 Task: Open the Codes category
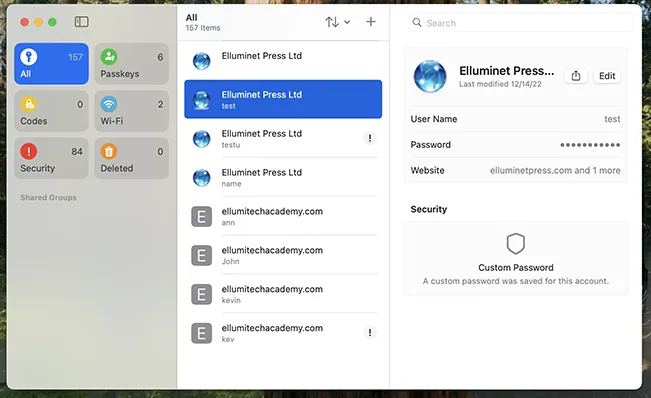(51, 111)
